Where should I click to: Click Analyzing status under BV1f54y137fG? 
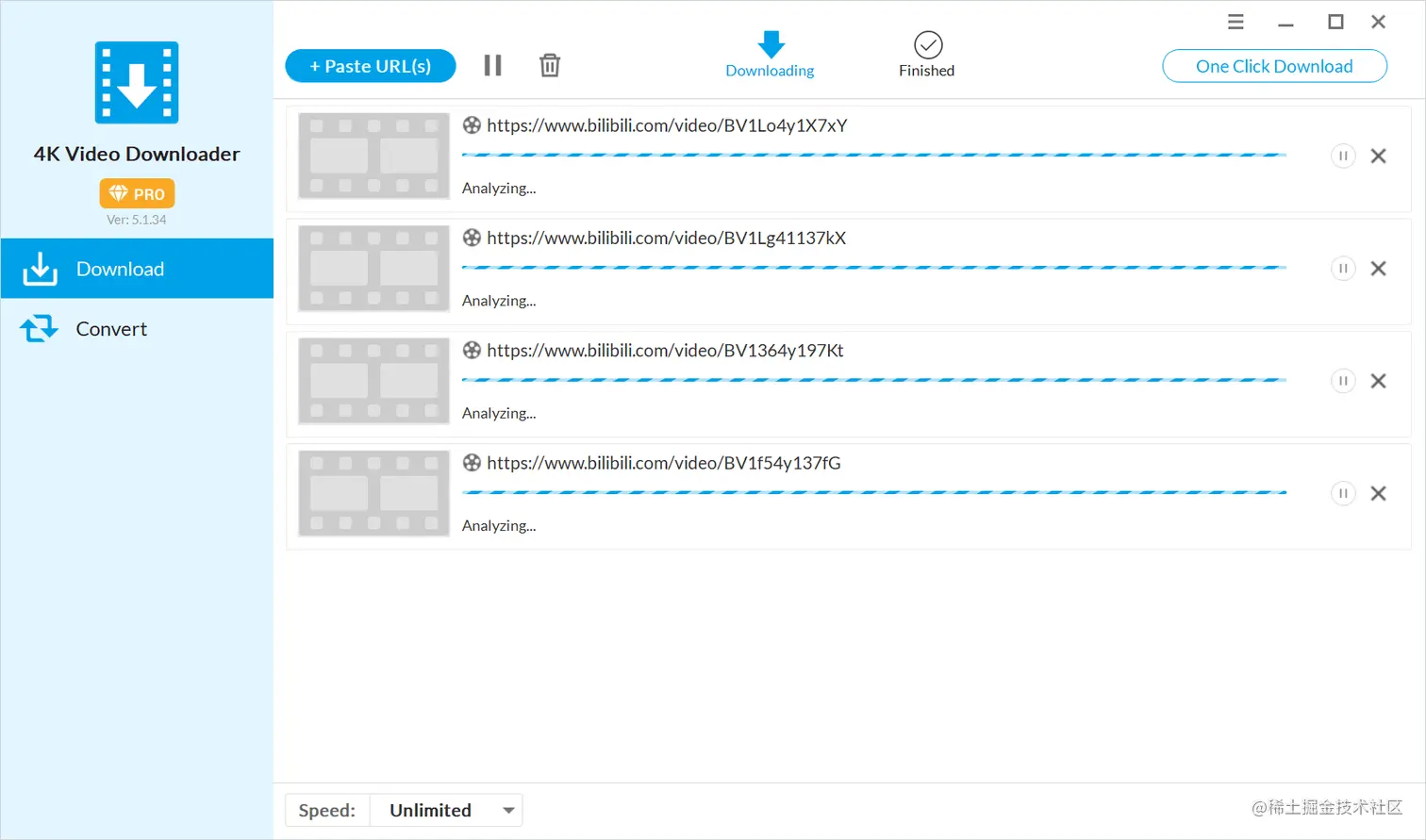point(499,526)
